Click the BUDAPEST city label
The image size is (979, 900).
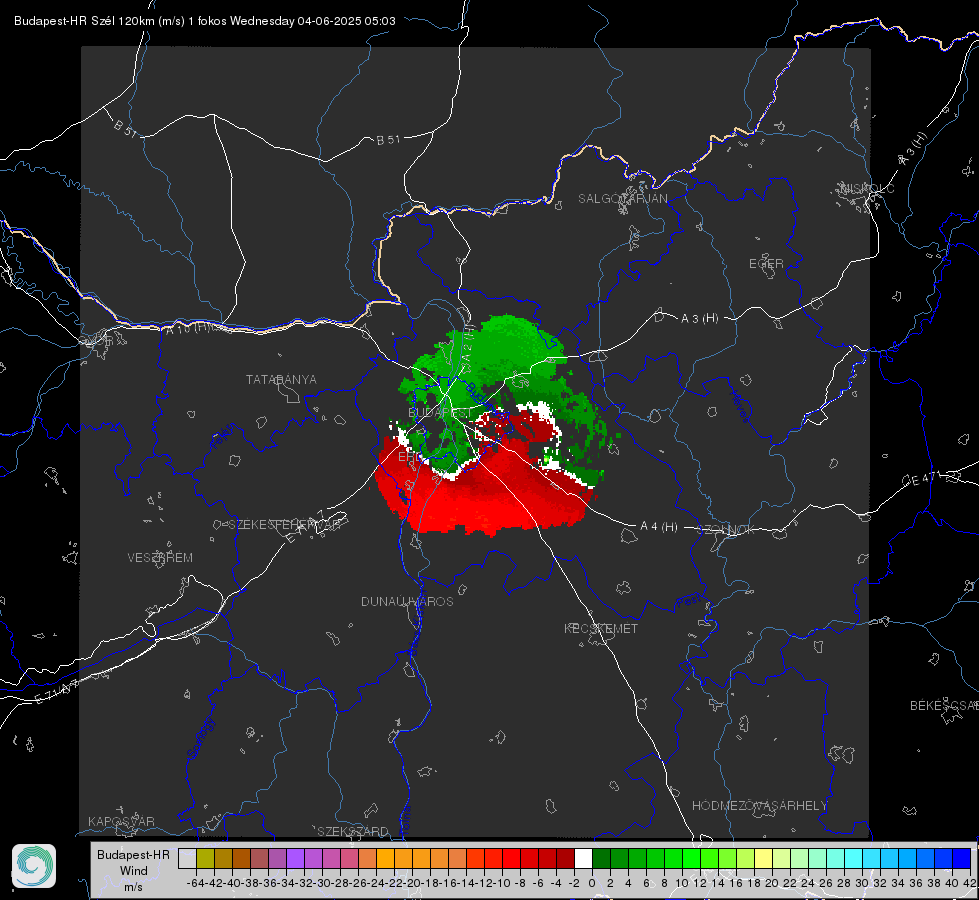440,413
